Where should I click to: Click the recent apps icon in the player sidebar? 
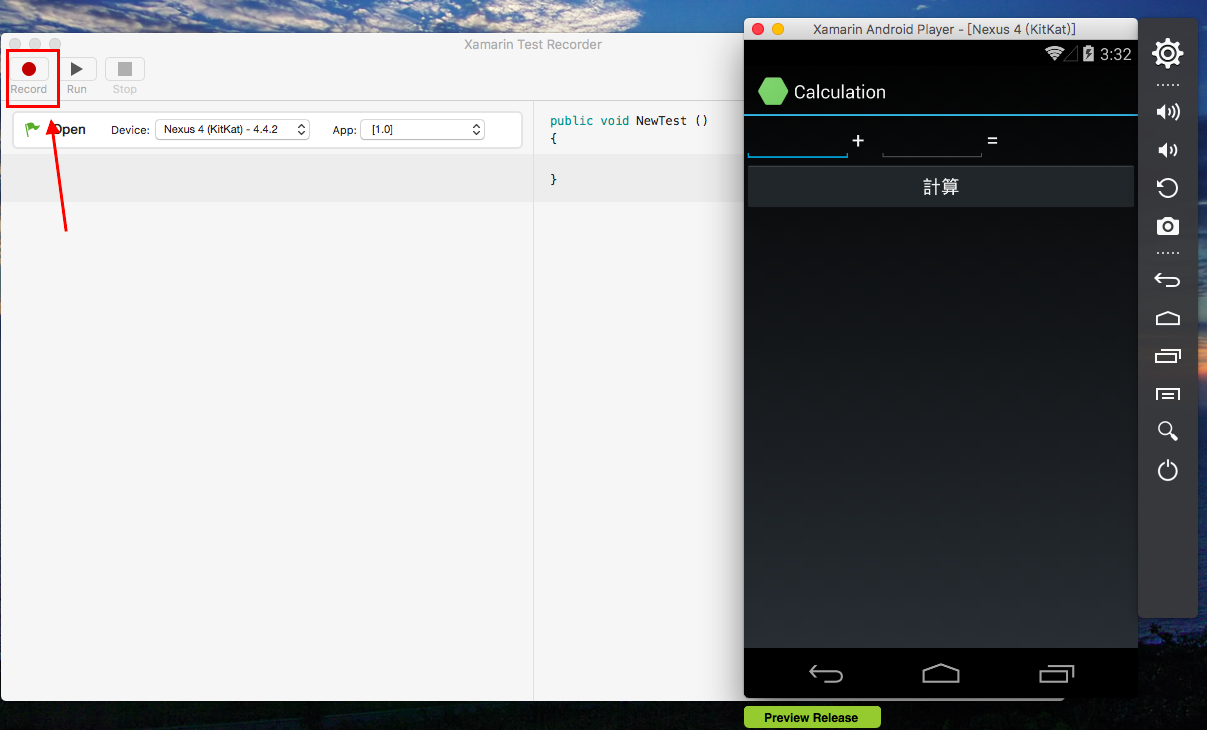1167,356
